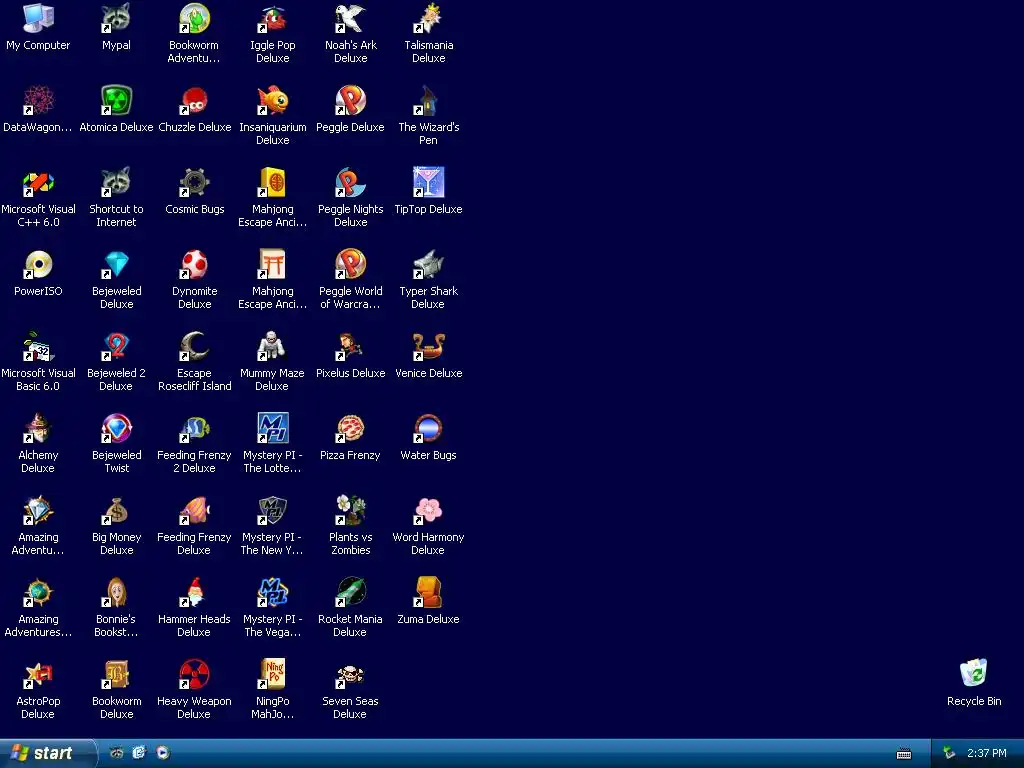
Task: Click the Hammer Heads Deluxe gnome icon
Action: (x=195, y=592)
